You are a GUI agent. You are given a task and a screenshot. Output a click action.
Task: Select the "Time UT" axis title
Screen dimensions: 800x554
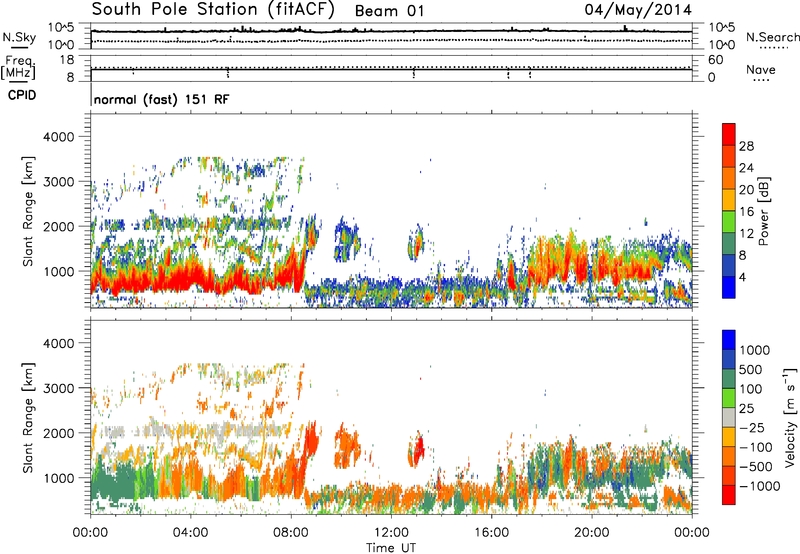[x=391, y=548]
